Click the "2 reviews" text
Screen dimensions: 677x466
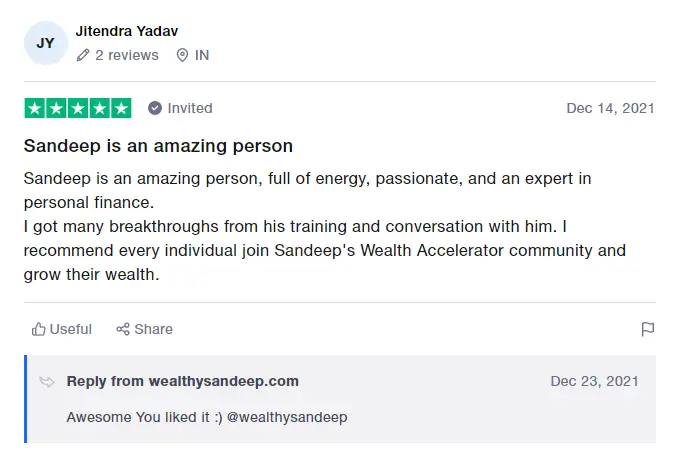[x=127, y=56]
